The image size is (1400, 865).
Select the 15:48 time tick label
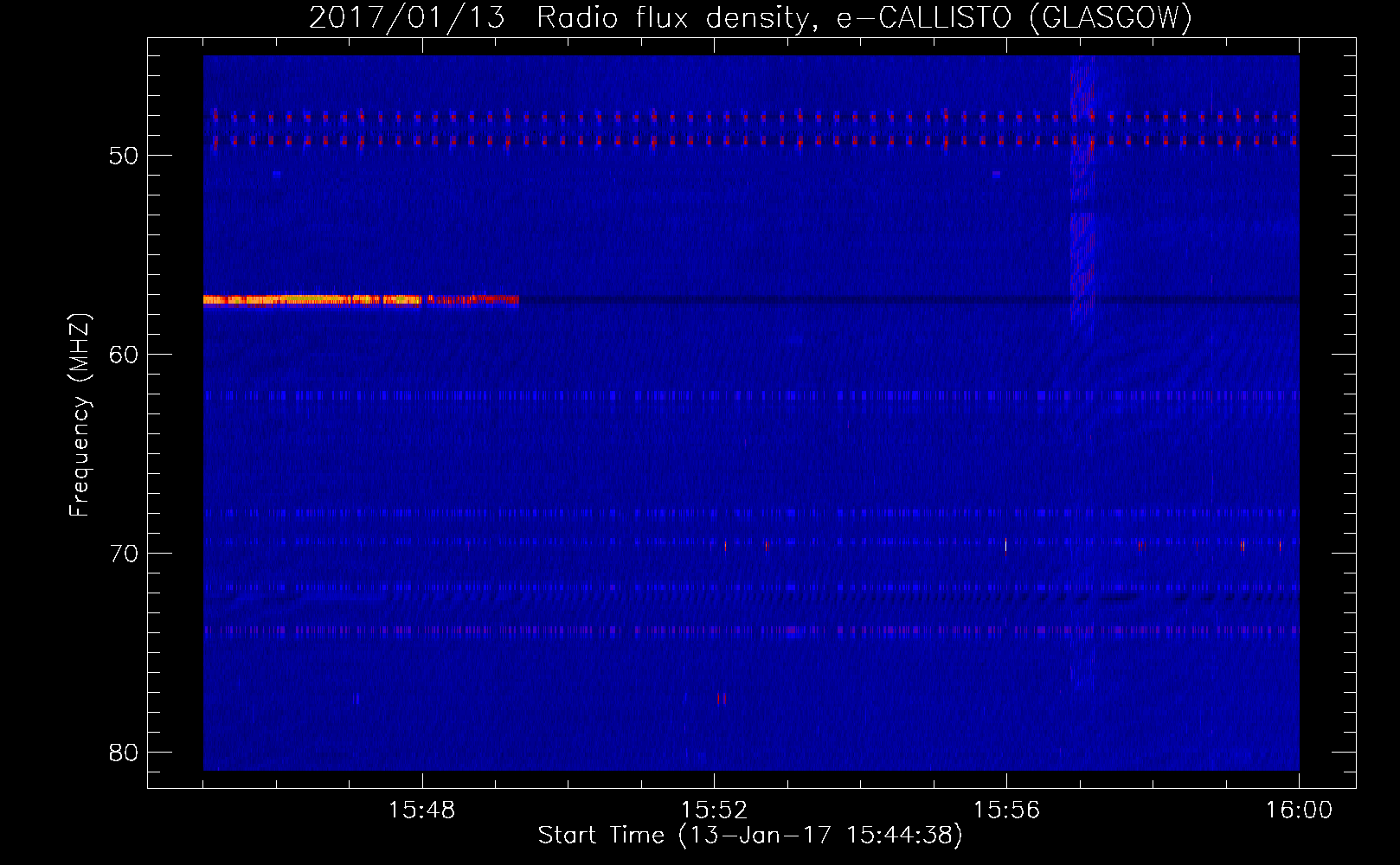coord(422,811)
